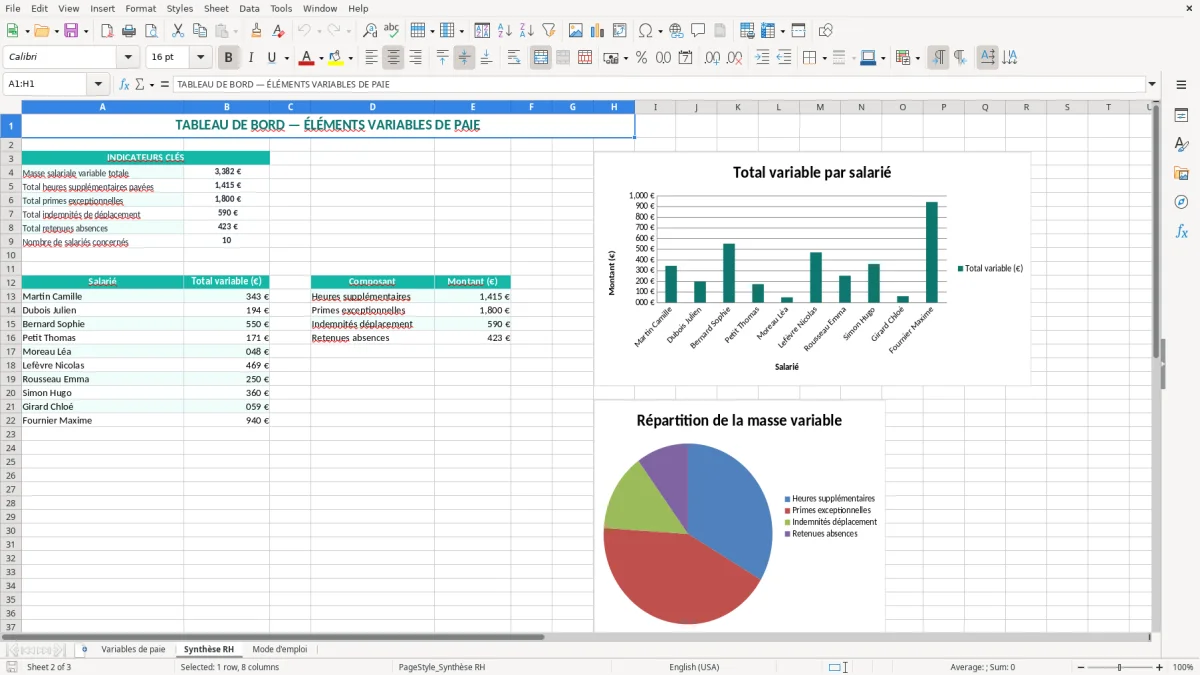Insert an image
This screenshot has width=1200, height=675.
(x=576, y=31)
